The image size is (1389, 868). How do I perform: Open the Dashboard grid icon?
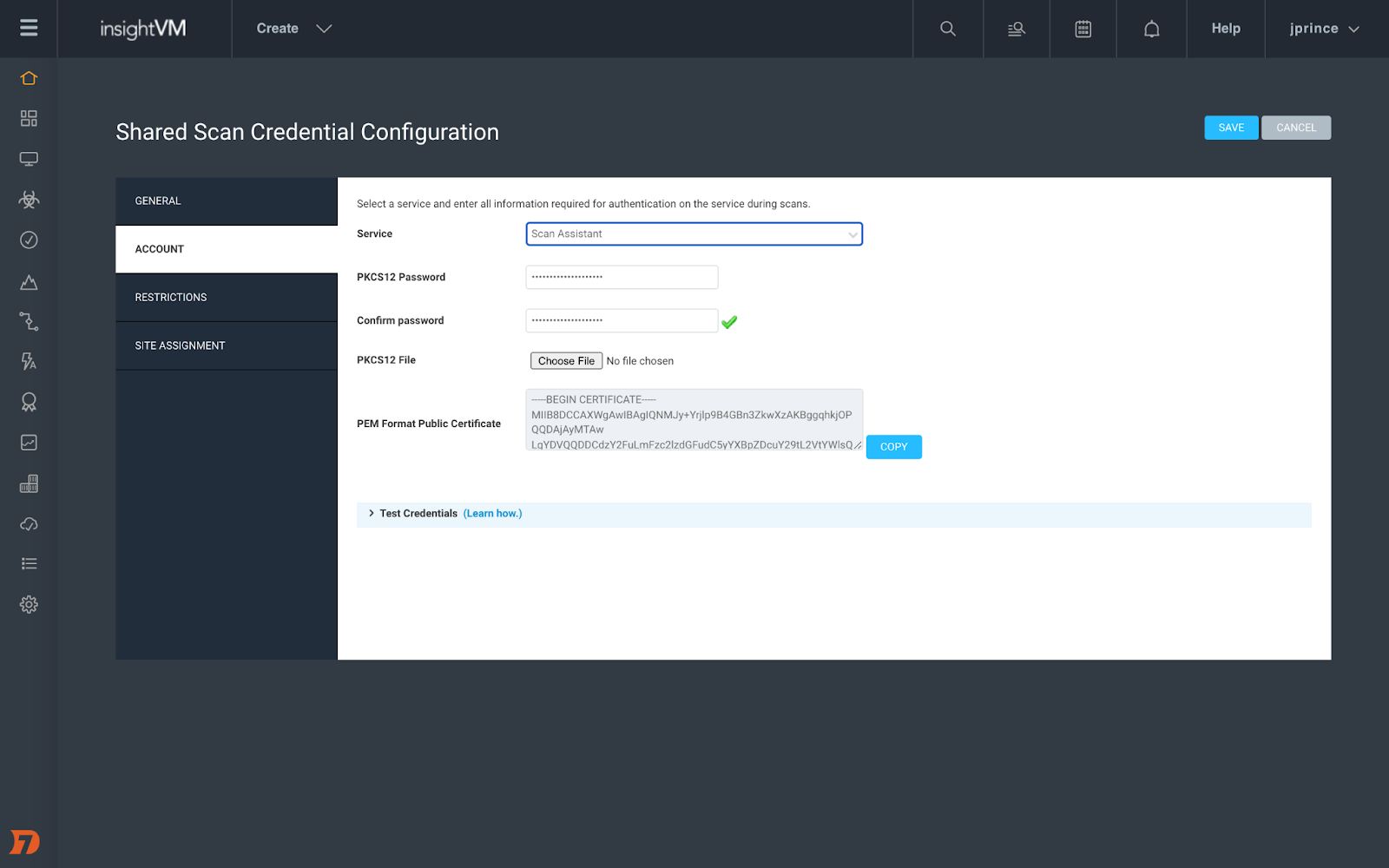tap(29, 118)
